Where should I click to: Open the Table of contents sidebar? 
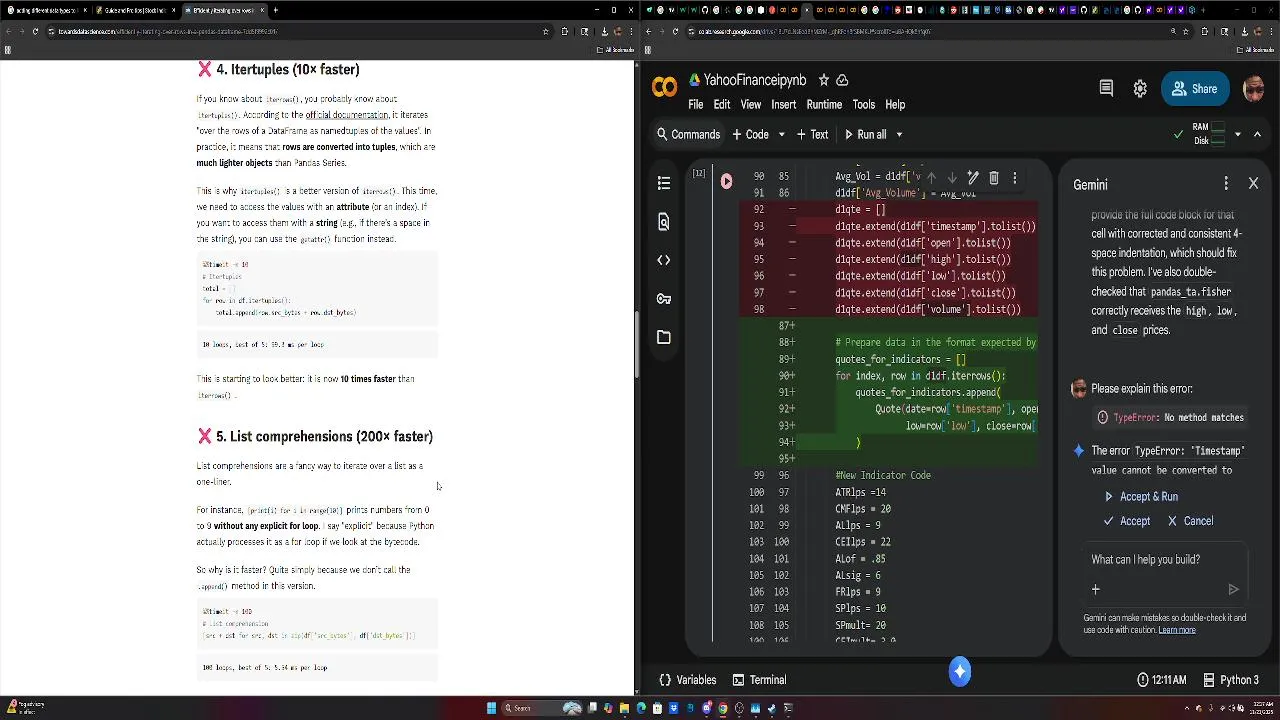(x=664, y=183)
